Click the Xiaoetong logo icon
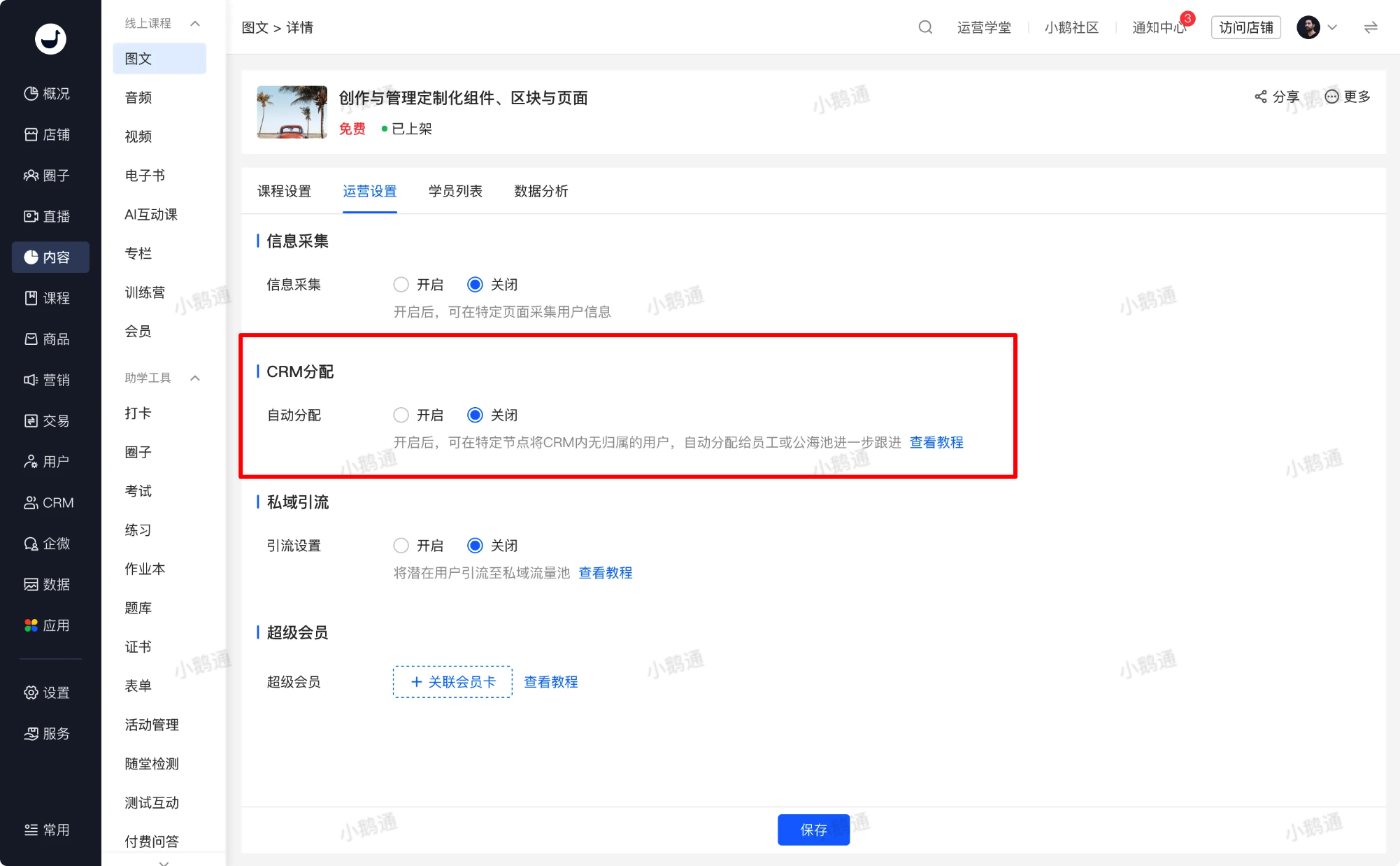This screenshot has height=866, width=1400. 50,38
